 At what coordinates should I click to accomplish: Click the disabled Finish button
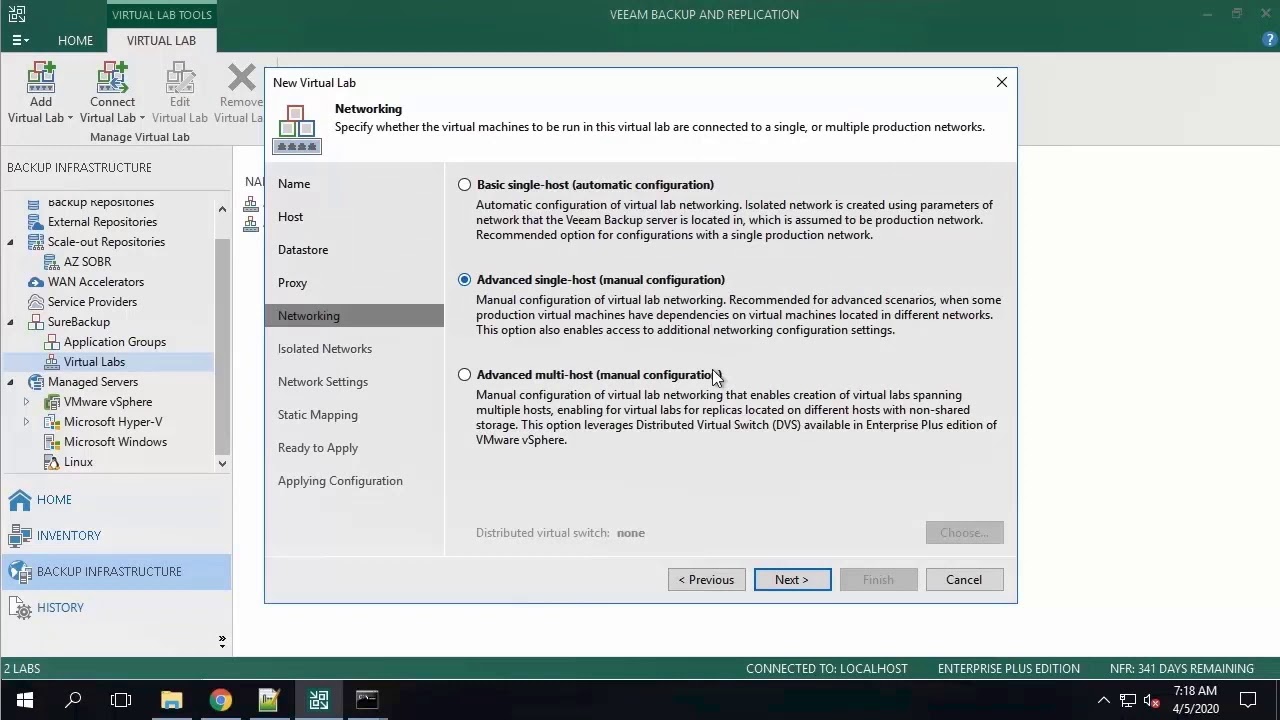[x=878, y=580]
